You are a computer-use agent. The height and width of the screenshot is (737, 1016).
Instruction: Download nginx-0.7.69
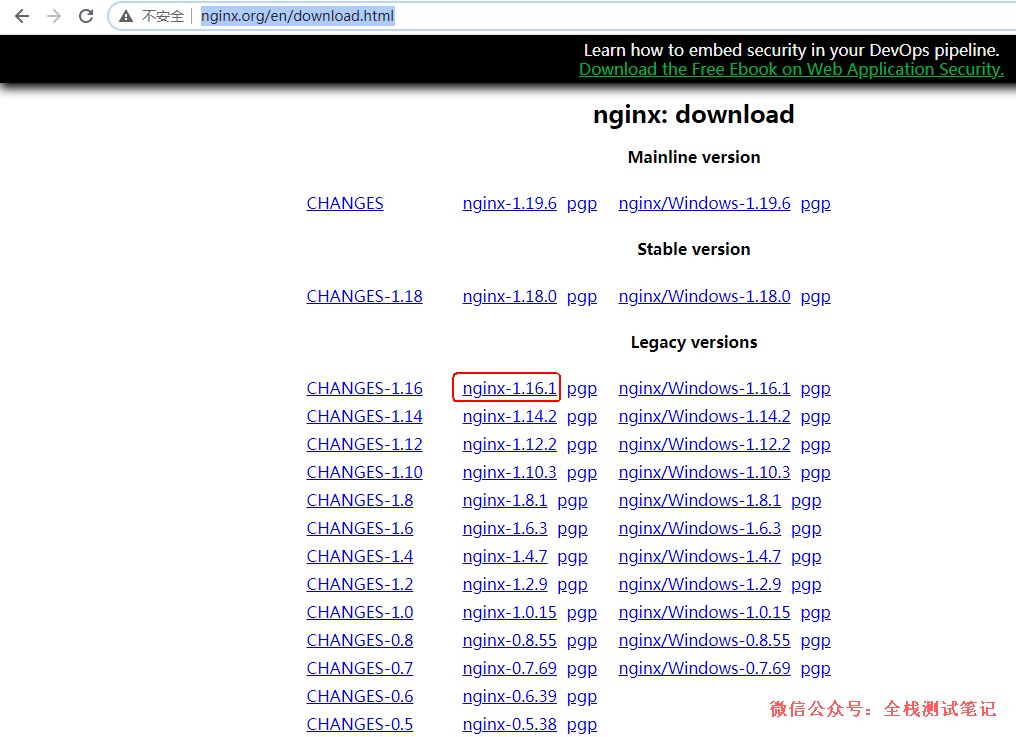pos(509,668)
